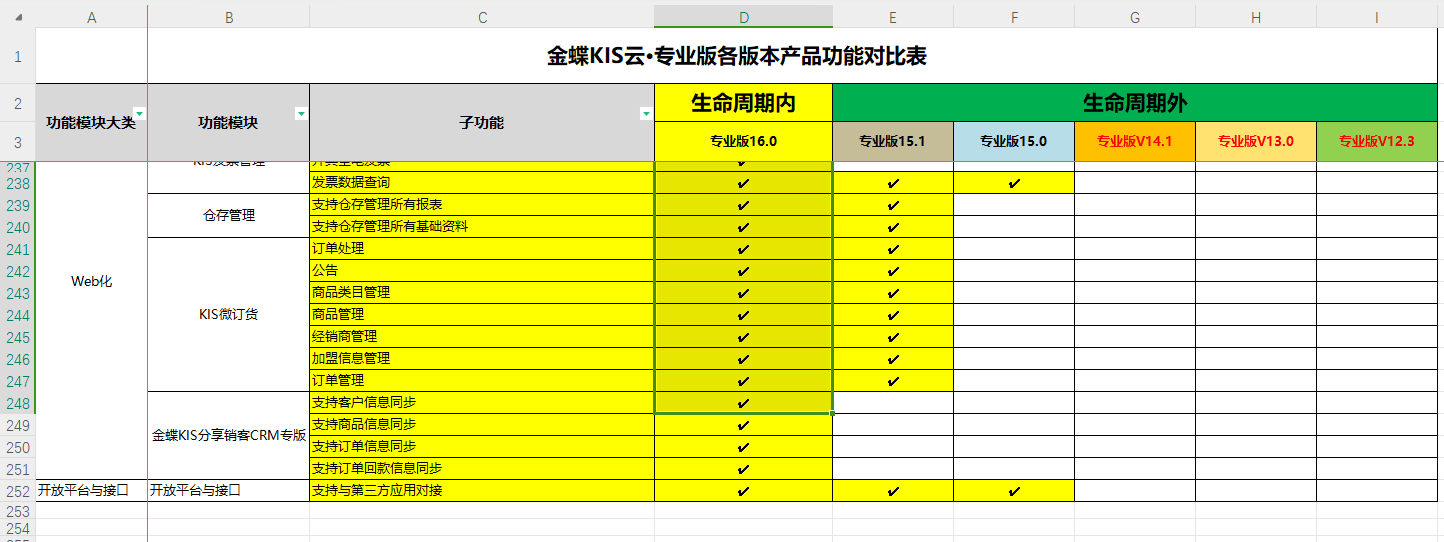Select row 2 header

(18, 103)
